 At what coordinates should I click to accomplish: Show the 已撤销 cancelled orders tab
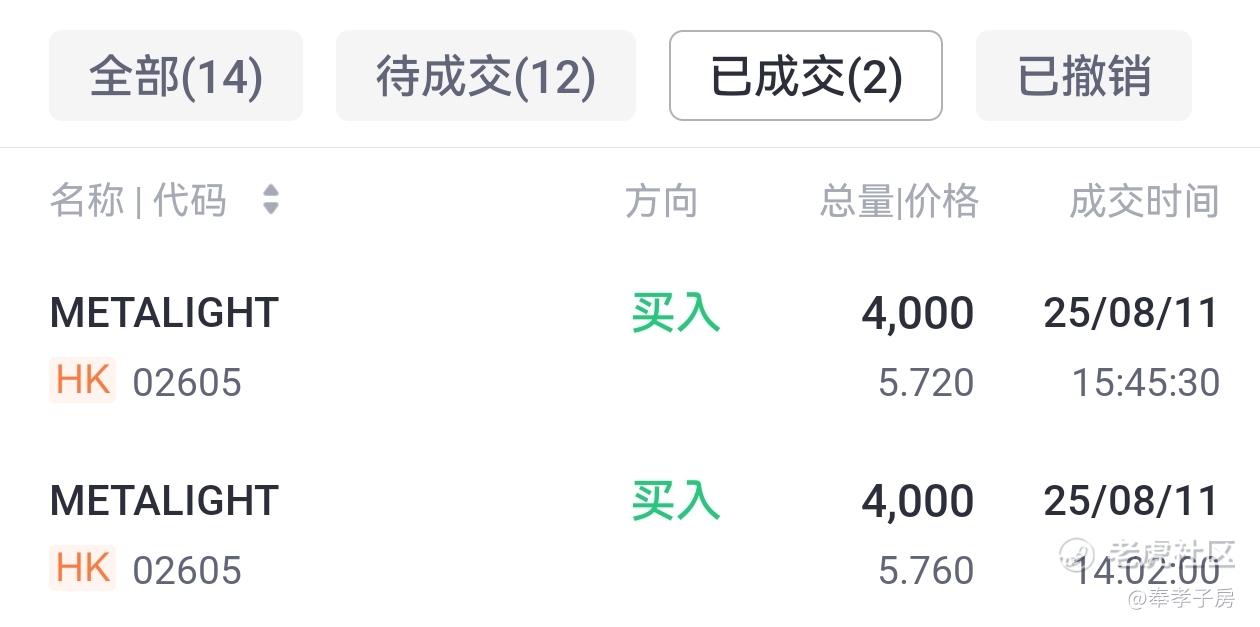(x=1084, y=76)
